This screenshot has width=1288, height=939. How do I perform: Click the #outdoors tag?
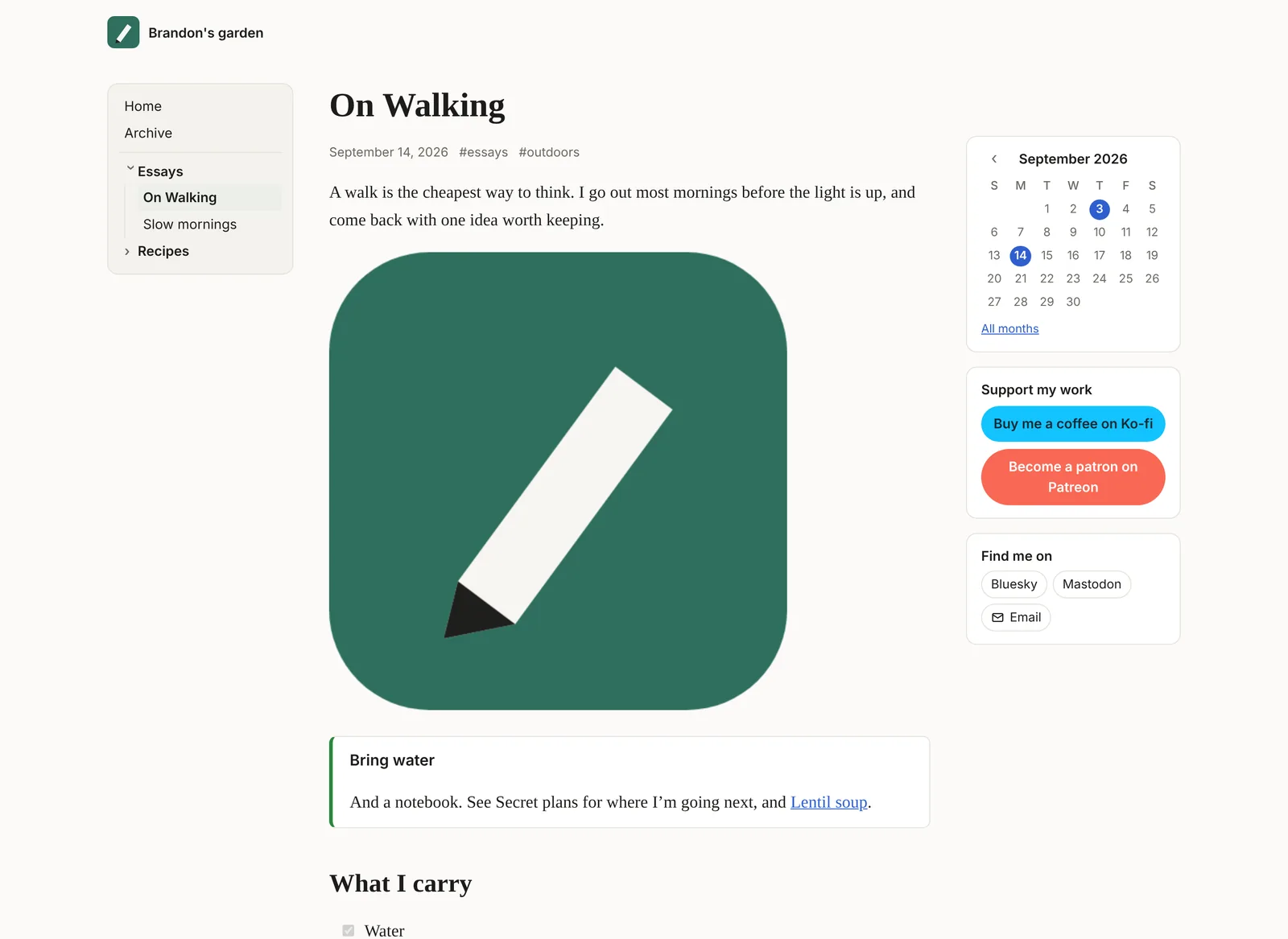click(x=549, y=152)
